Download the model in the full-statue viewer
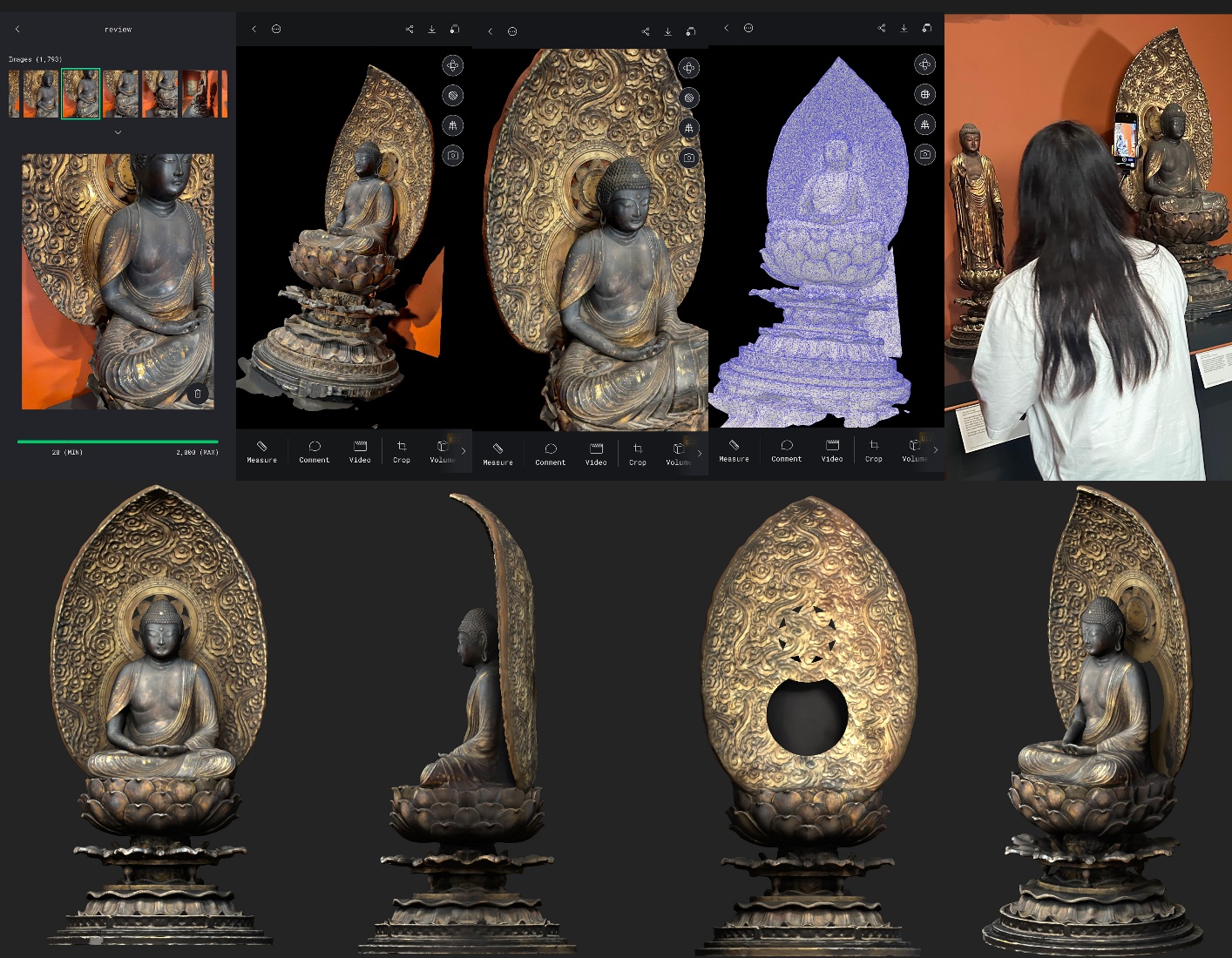The image size is (1232, 958). pos(432,29)
